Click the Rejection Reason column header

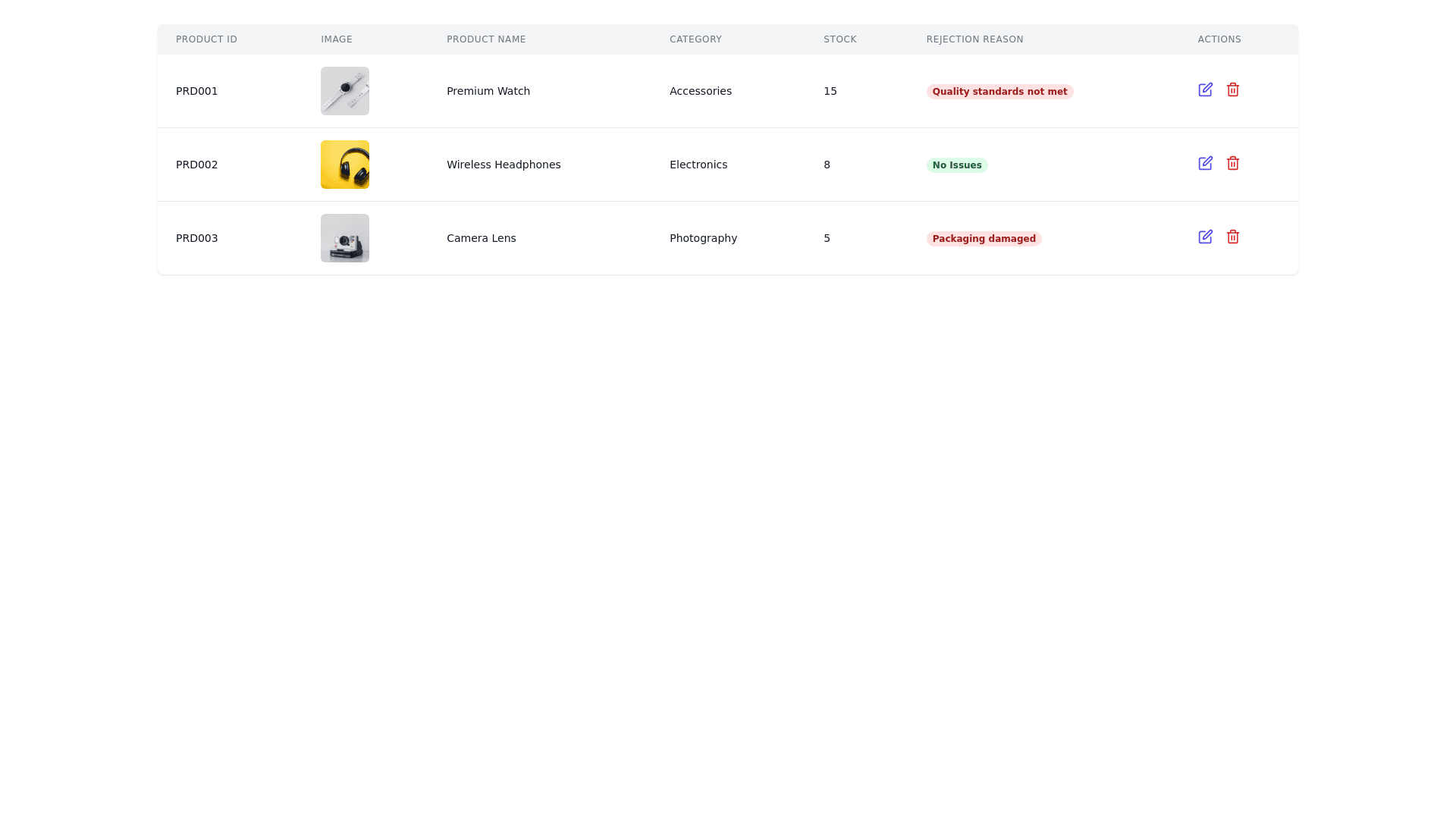coord(974,39)
